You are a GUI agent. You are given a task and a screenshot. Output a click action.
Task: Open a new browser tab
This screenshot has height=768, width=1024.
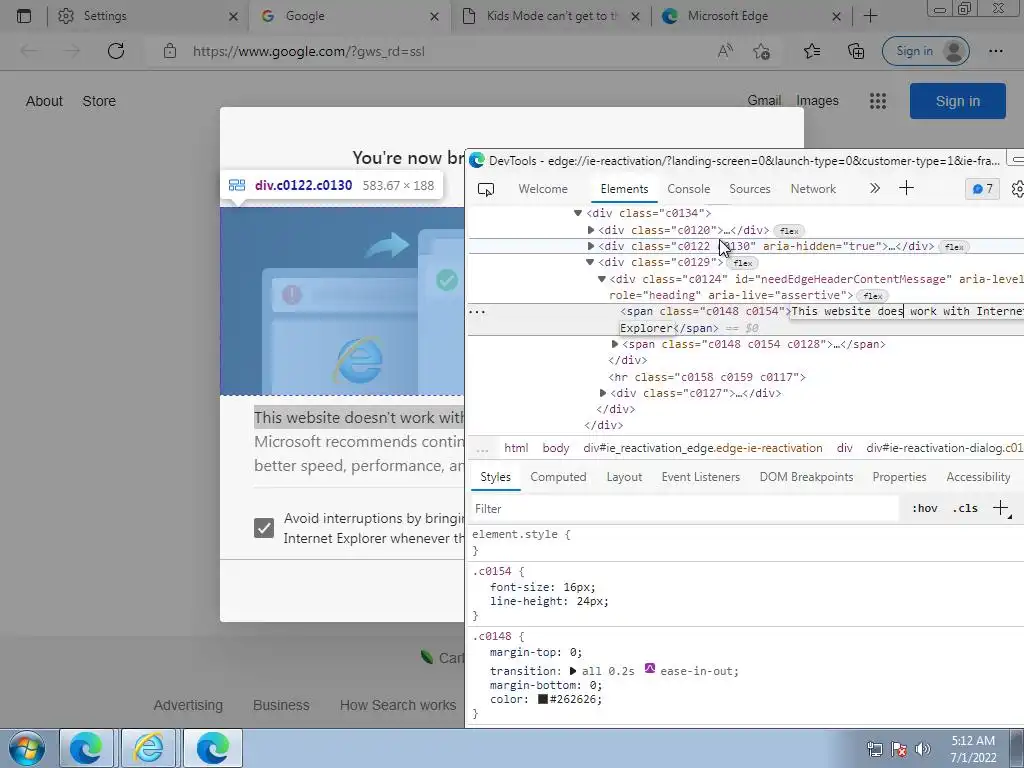(x=870, y=16)
